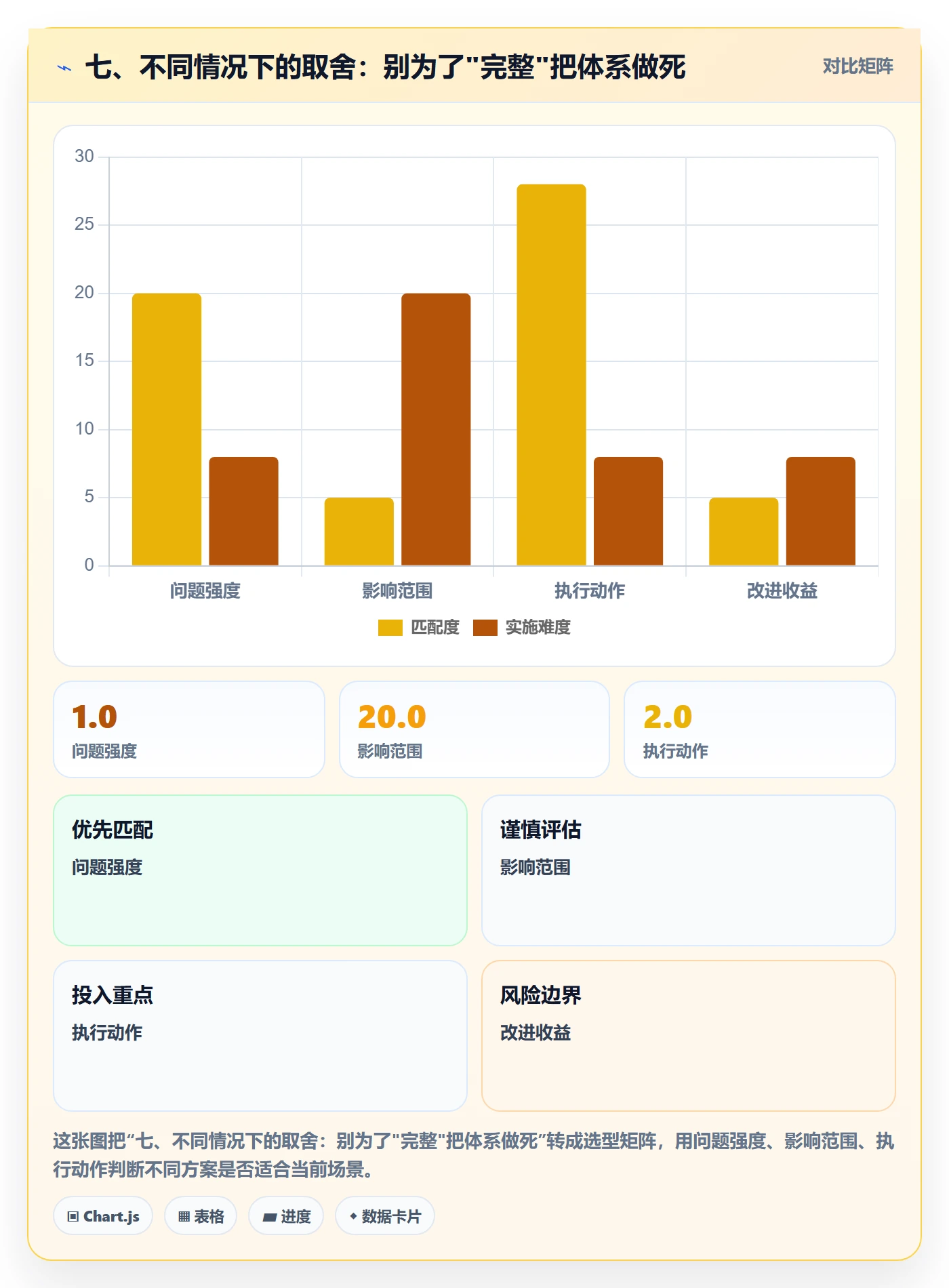Screen dimensions: 949x1288
Task: Select the 谨慎评估 card
Action: coord(689,870)
